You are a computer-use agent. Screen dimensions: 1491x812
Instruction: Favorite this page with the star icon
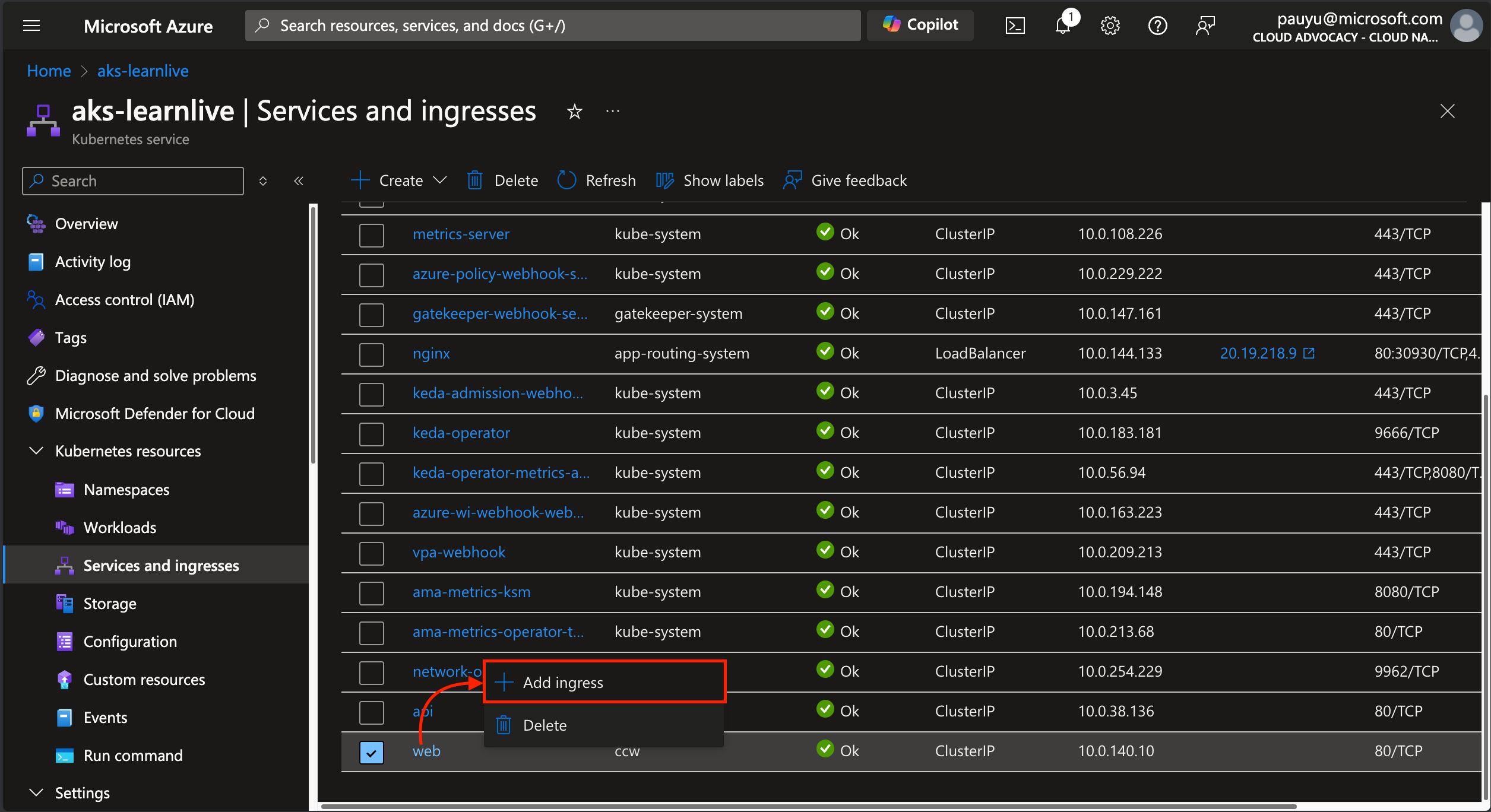pyautogui.click(x=574, y=111)
